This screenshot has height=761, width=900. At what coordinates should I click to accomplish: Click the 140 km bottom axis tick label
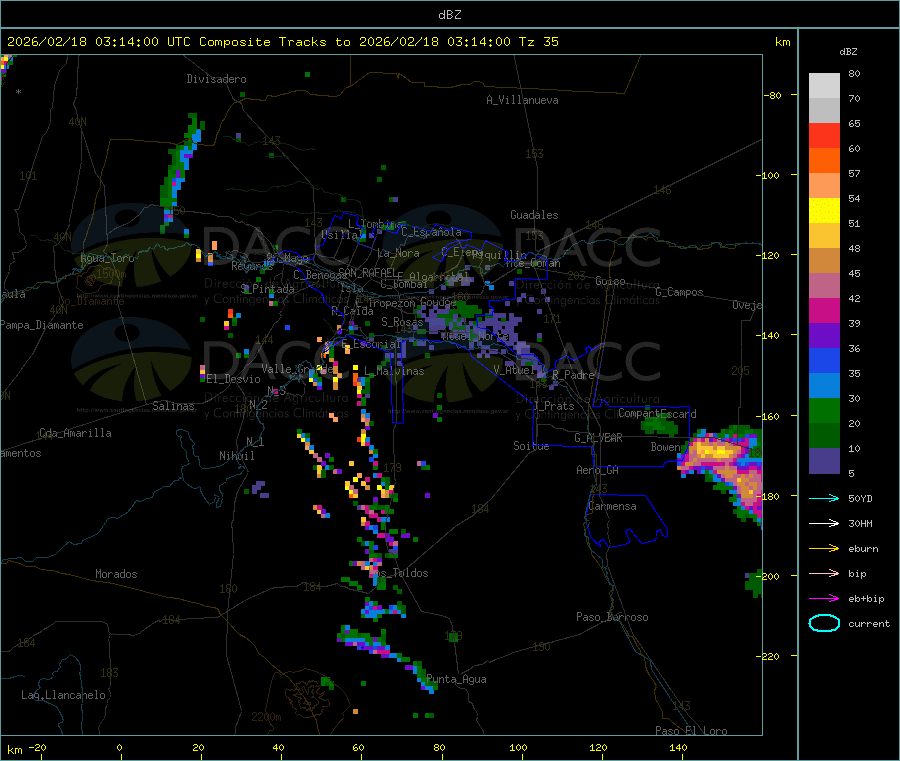(678, 747)
